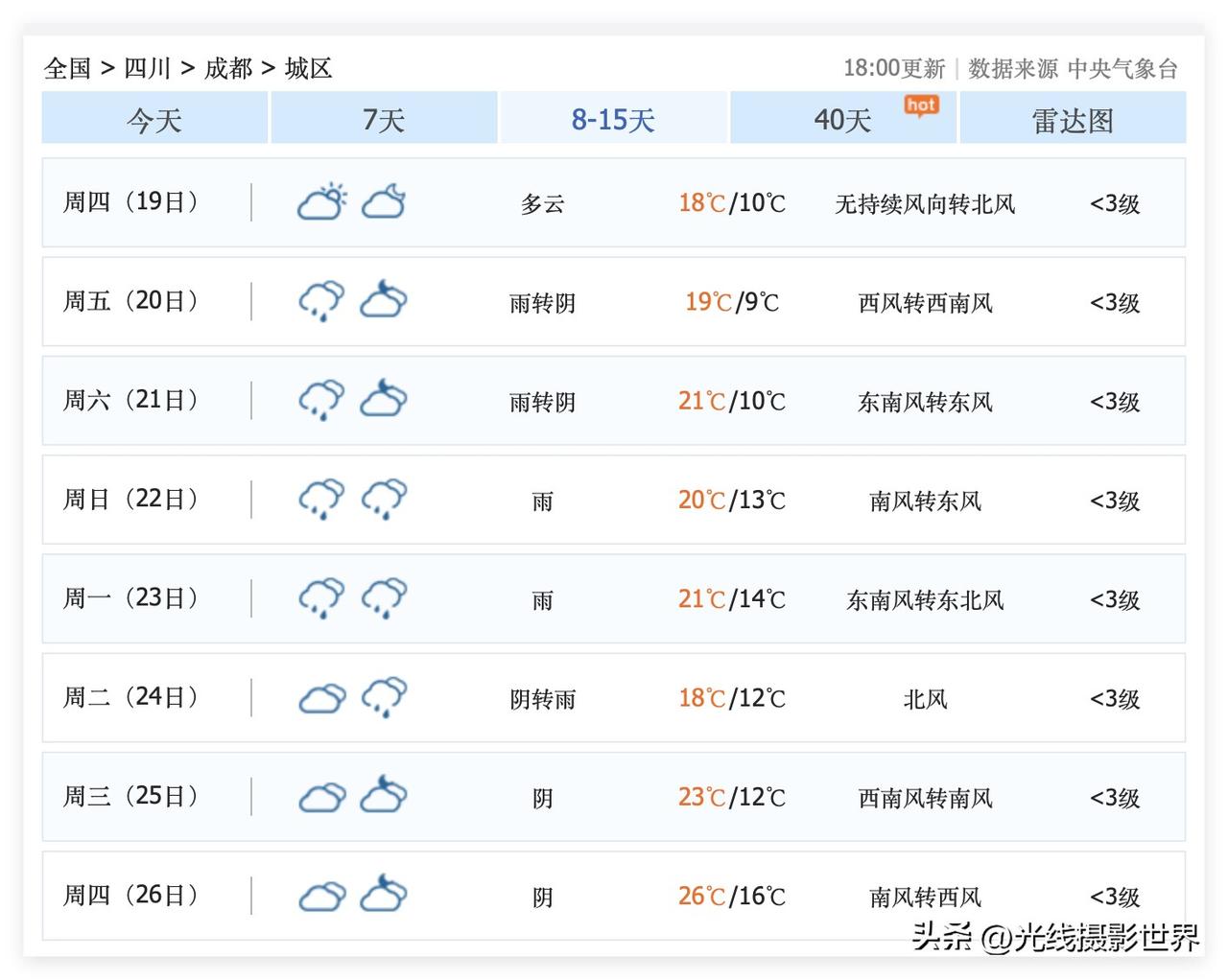
Task: Click the 周五 20日 daytime rain icon
Action: pyautogui.click(x=321, y=301)
